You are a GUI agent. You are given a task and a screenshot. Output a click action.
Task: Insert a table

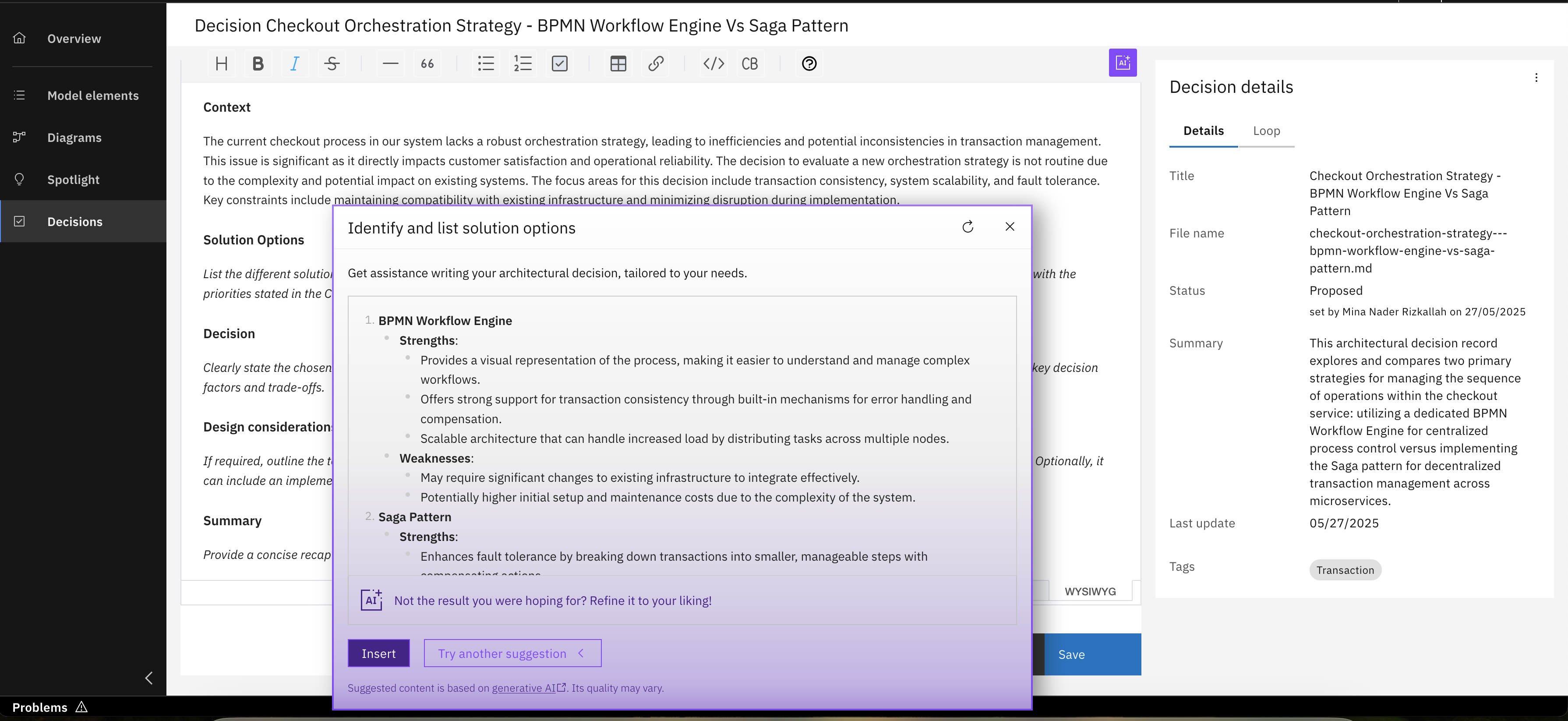pos(618,64)
